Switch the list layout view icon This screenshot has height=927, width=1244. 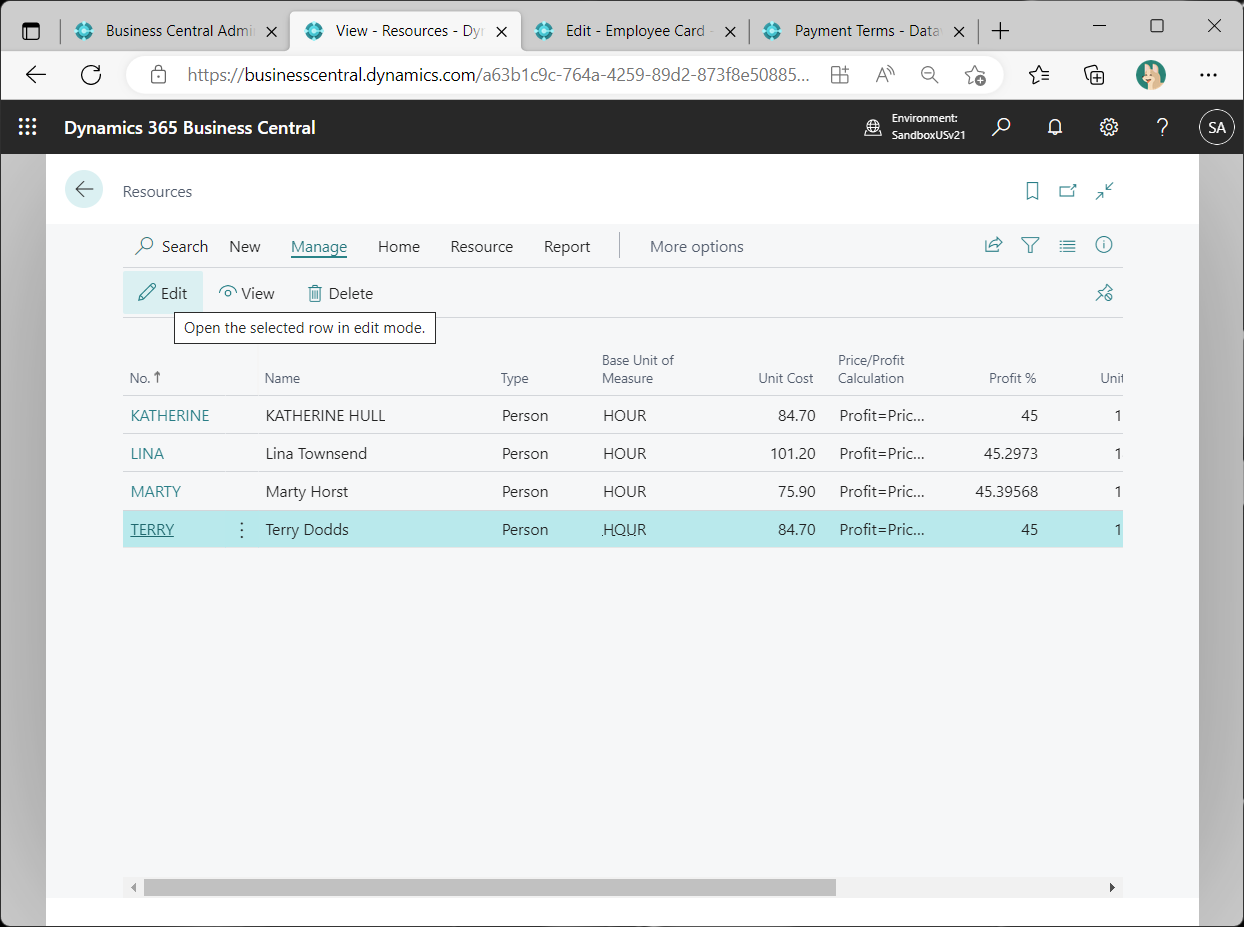coord(1067,245)
